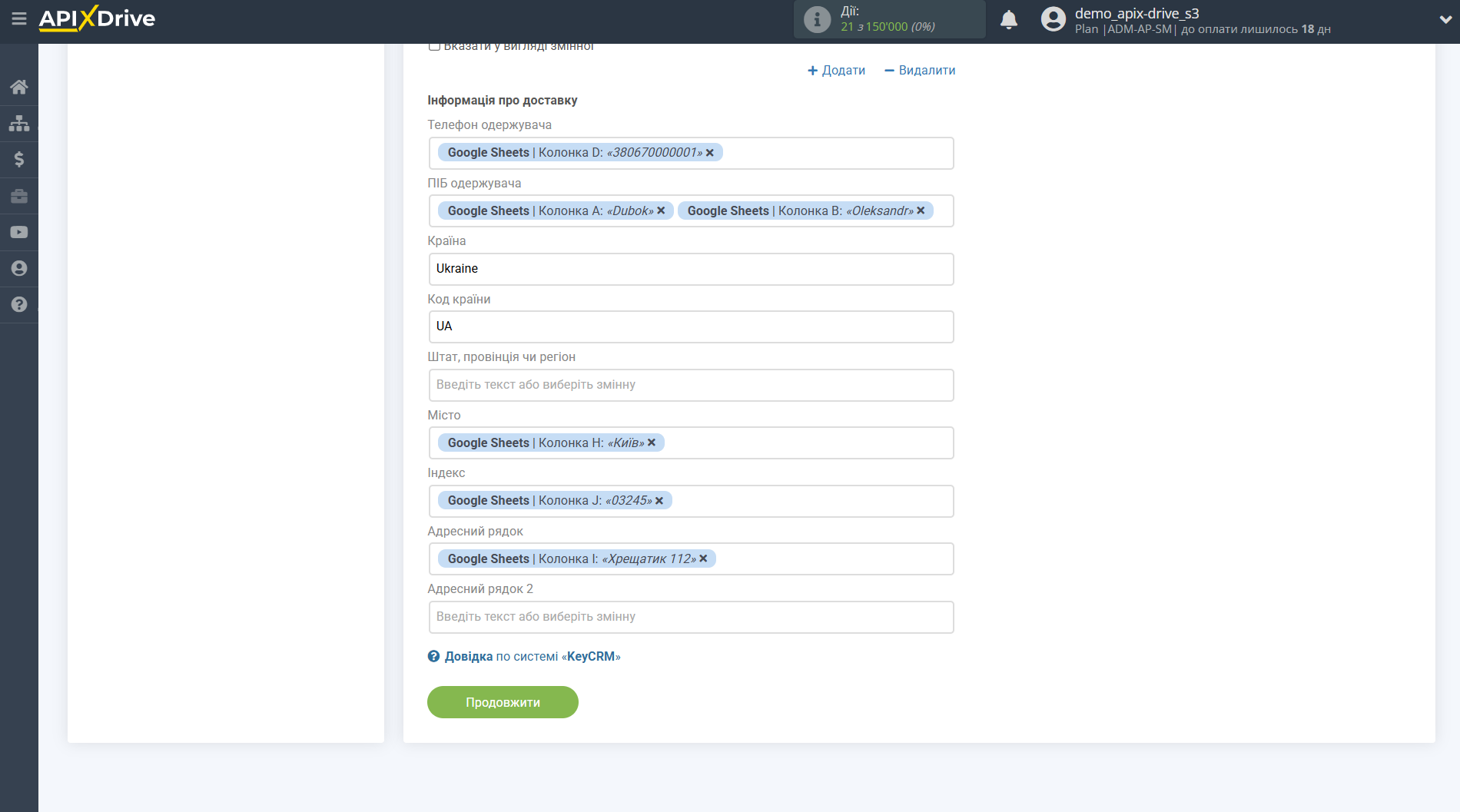The width and height of the screenshot is (1460, 812).
Task: Edit the Країна field with Ukraine
Action: click(x=691, y=269)
